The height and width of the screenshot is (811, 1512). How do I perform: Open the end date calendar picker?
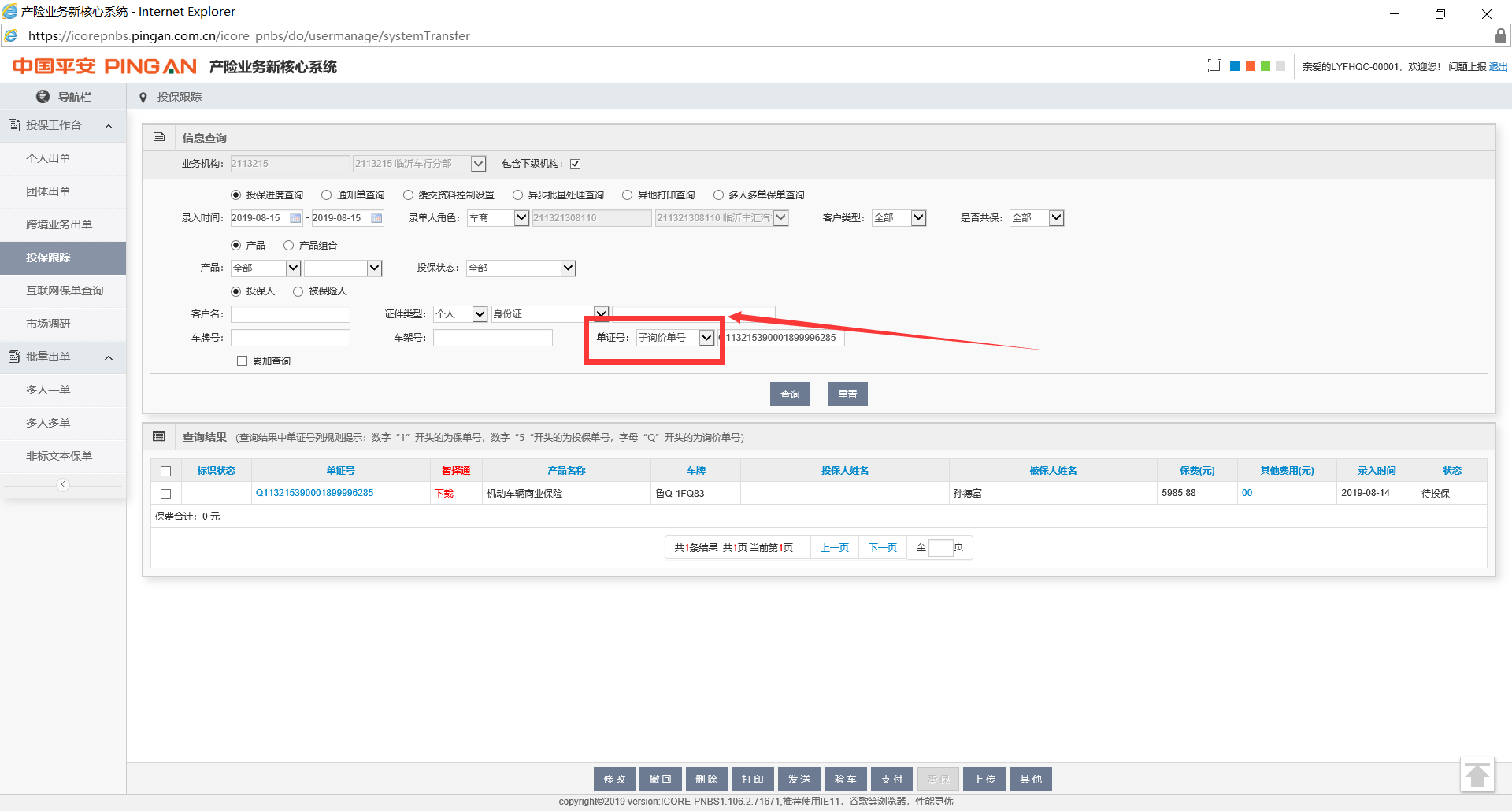[x=376, y=218]
